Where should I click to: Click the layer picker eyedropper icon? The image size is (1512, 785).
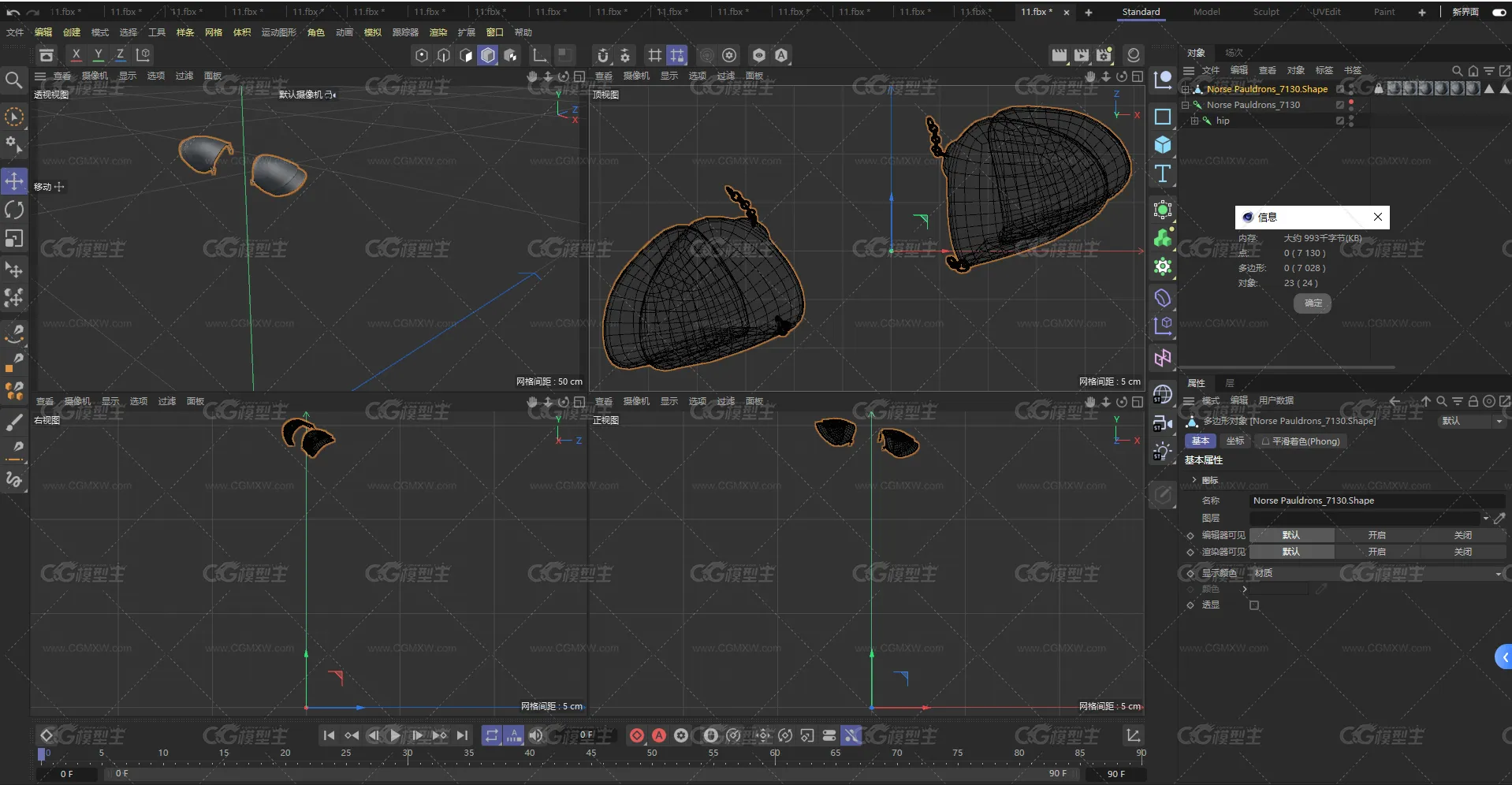(1499, 518)
